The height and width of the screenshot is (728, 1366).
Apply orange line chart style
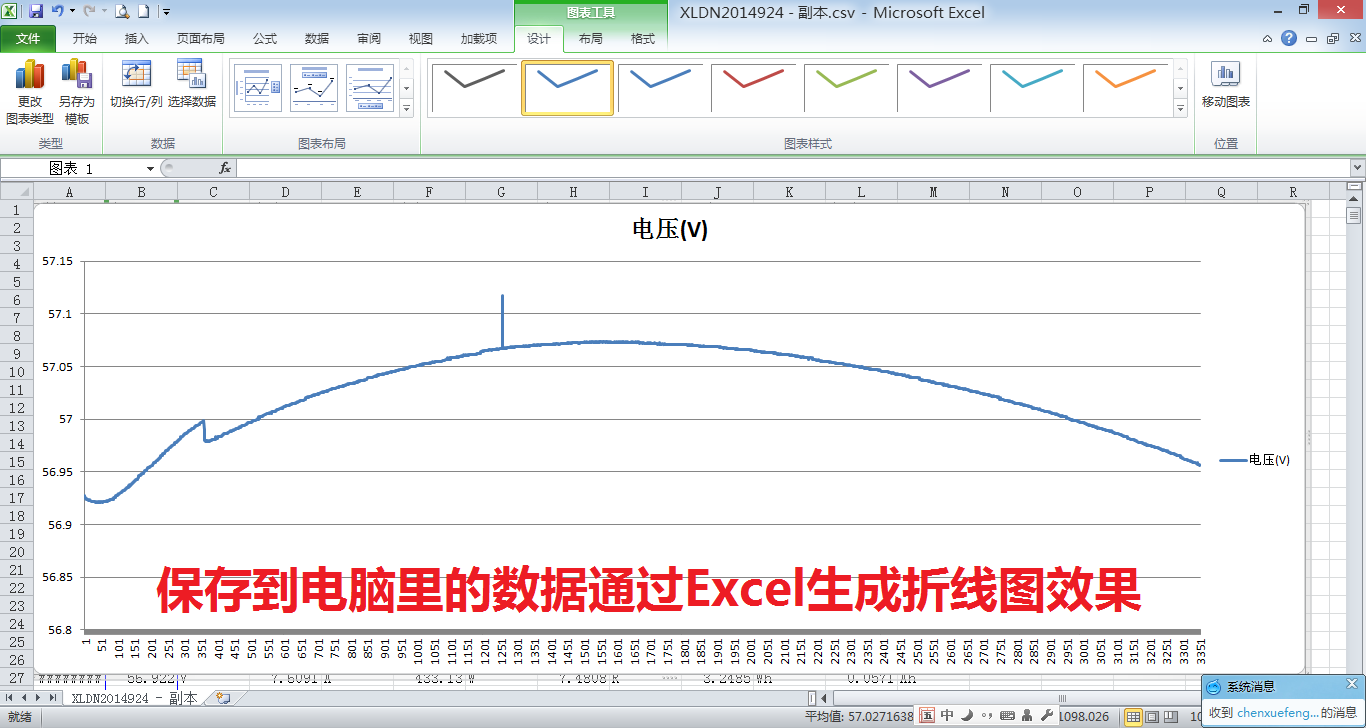click(x=1125, y=88)
